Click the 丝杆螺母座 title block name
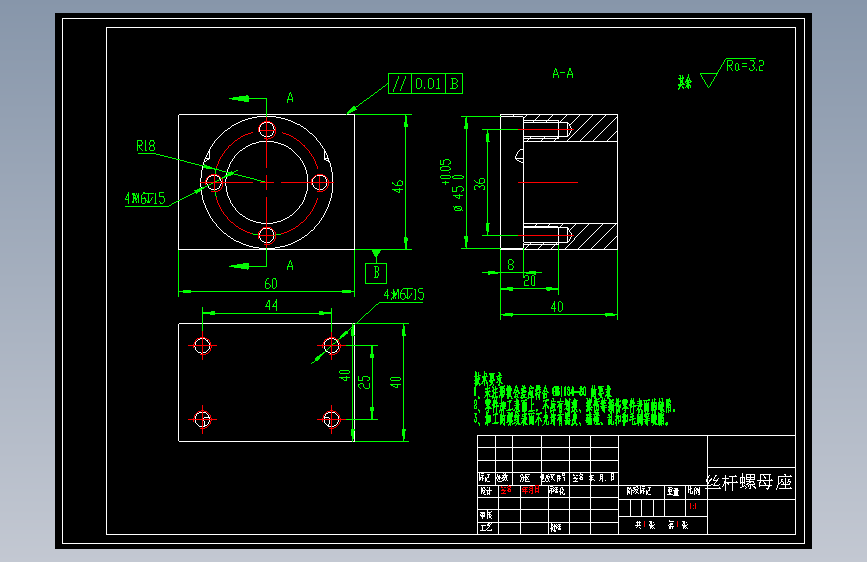Viewport: 867px width, 562px height. [x=750, y=482]
